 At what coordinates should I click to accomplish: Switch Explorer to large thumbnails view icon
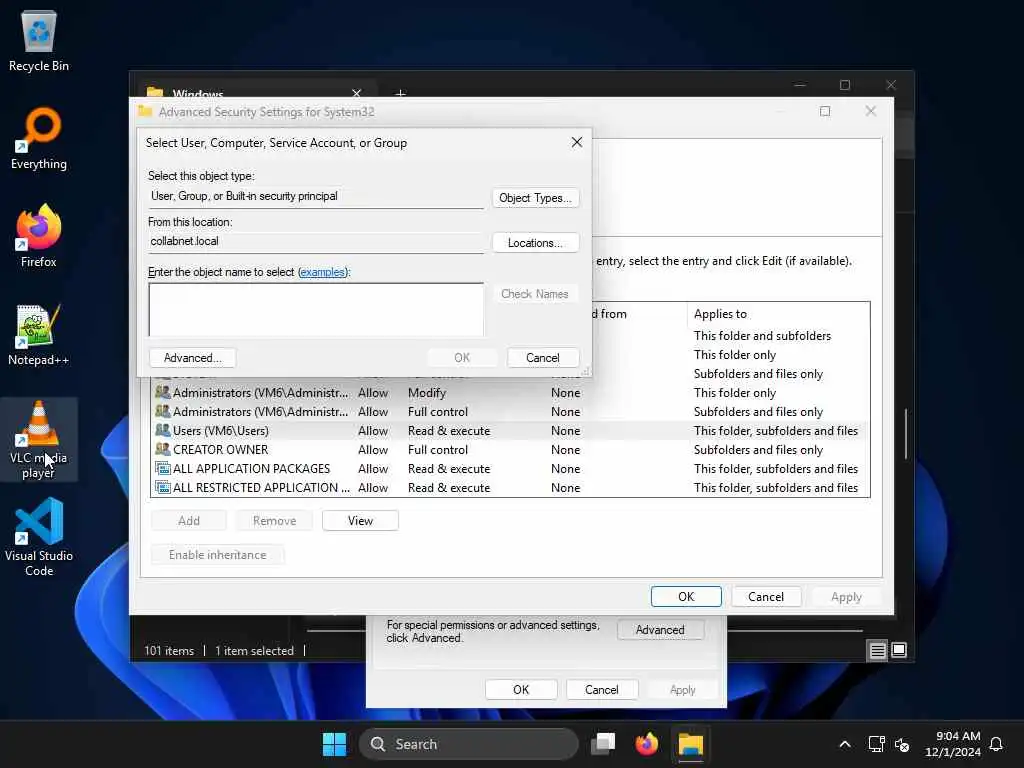click(x=899, y=650)
